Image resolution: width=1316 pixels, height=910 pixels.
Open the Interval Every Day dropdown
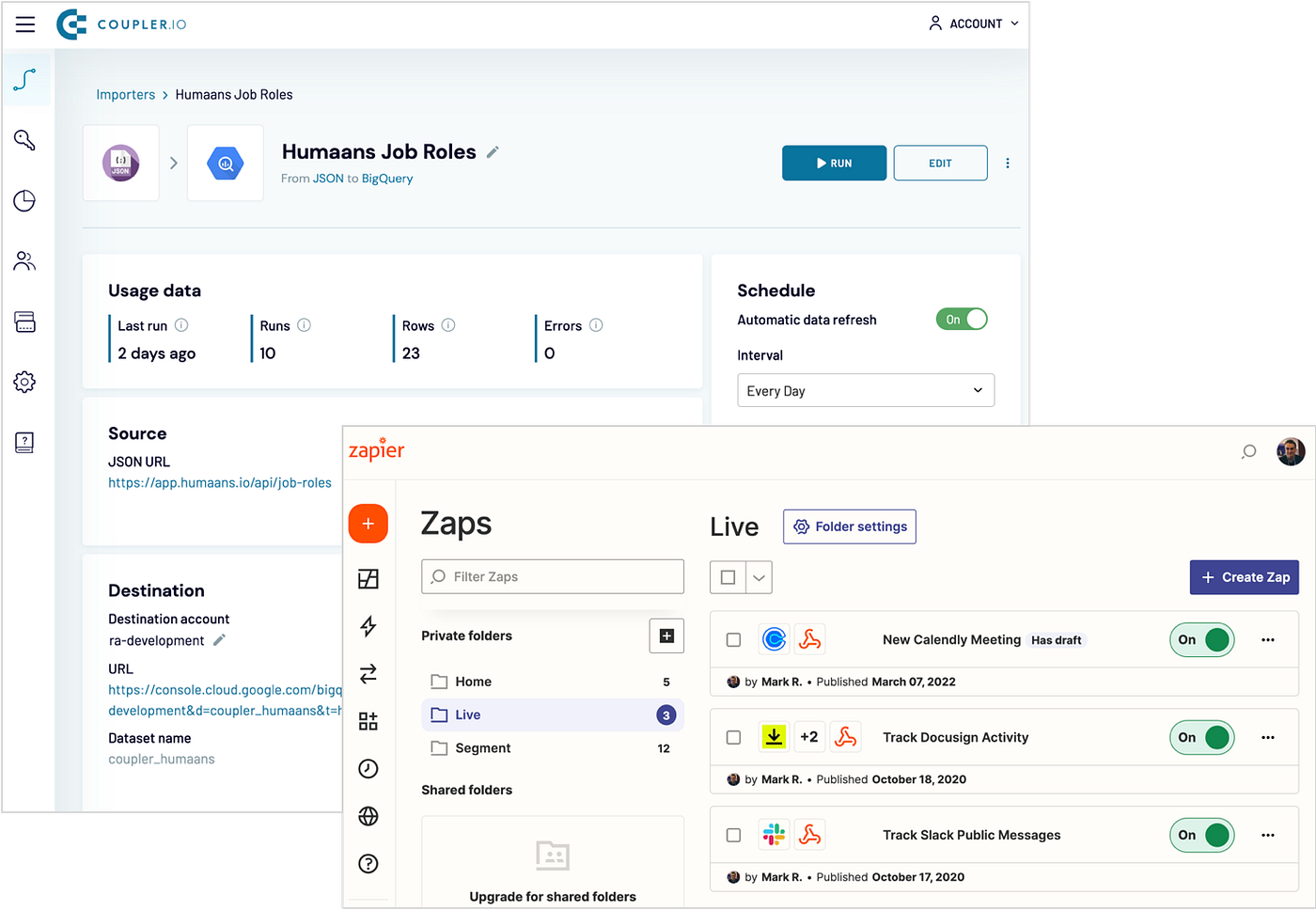click(x=866, y=391)
